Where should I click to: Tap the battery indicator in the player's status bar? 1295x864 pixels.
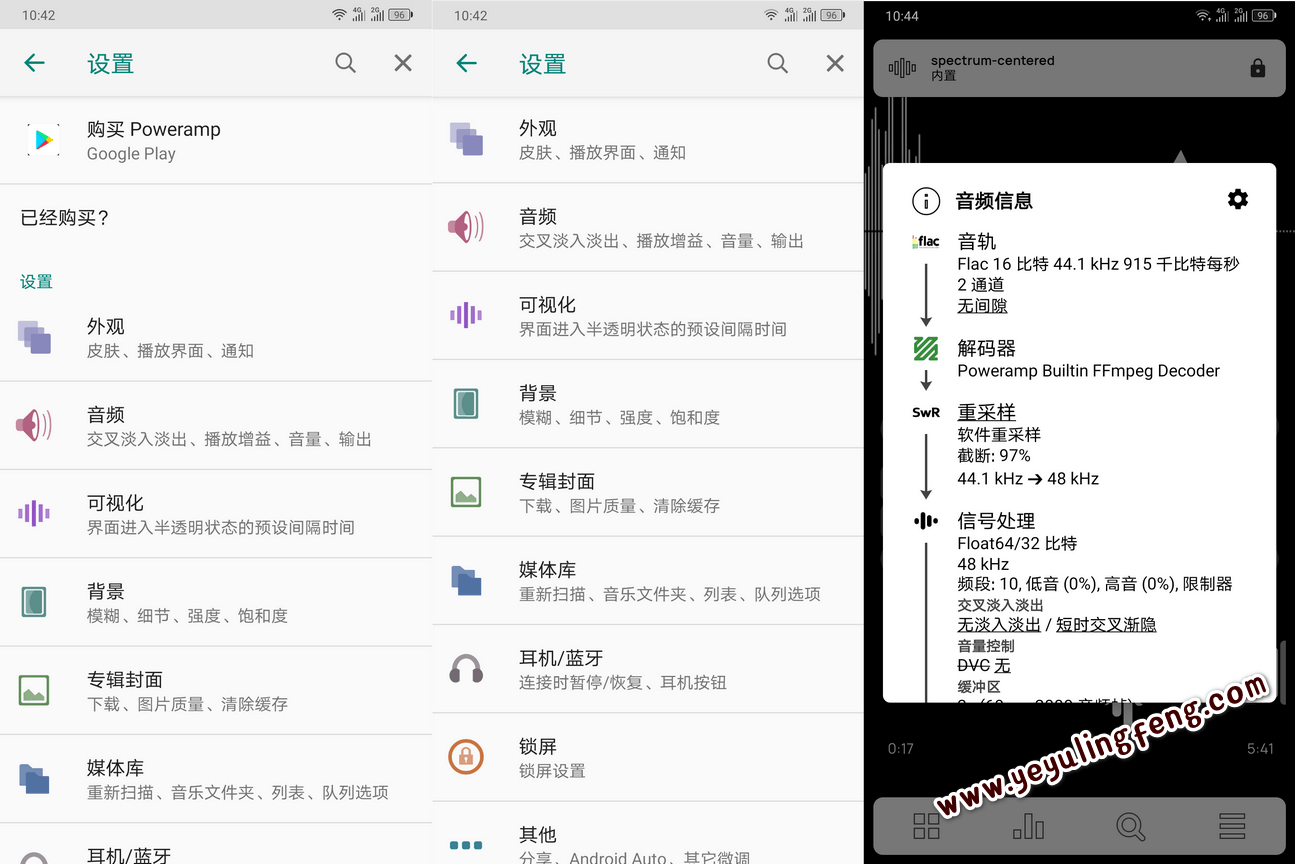coord(1265,15)
